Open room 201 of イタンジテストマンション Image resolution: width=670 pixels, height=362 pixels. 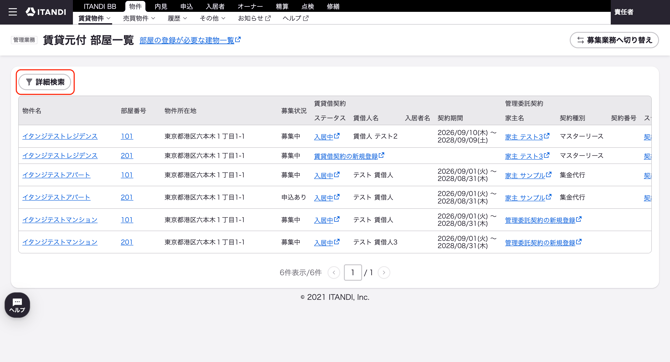click(127, 242)
